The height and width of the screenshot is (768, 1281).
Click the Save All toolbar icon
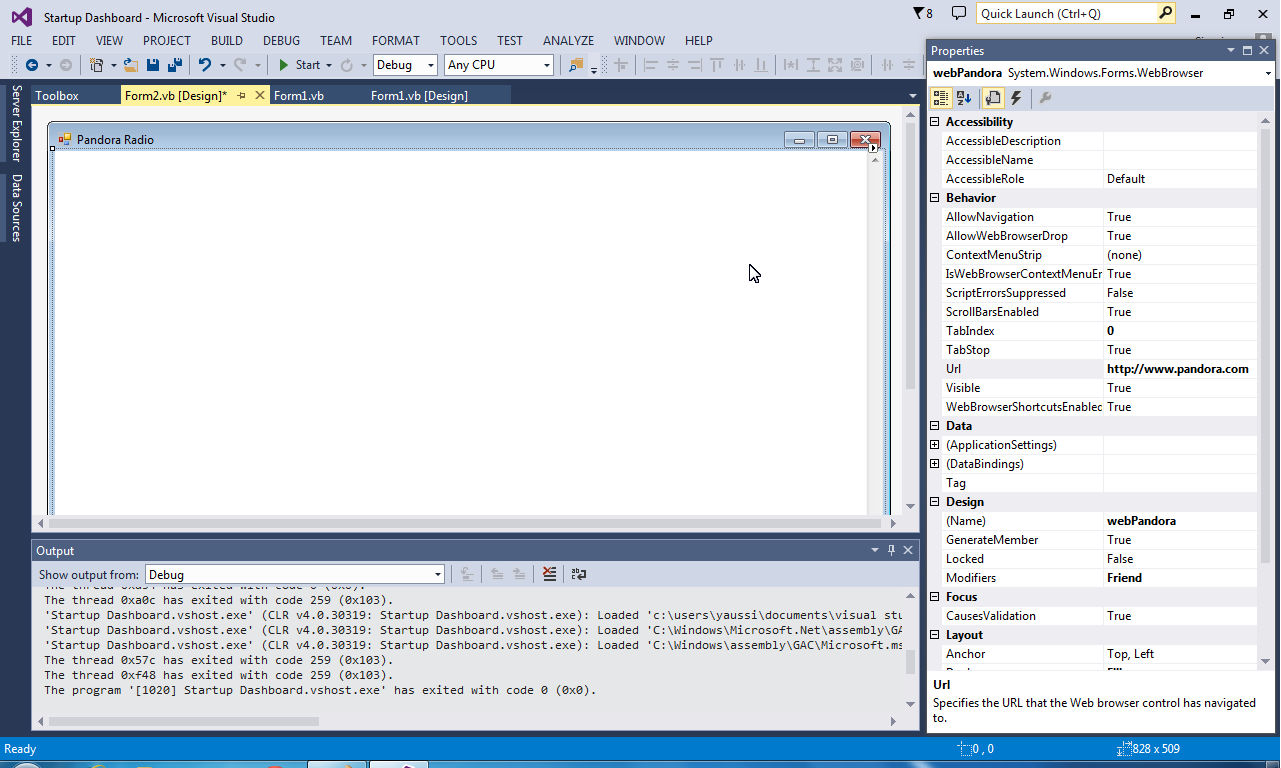(174, 65)
